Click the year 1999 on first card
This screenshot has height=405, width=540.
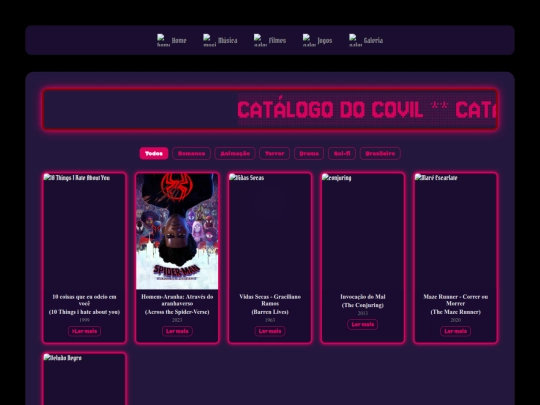point(84,320)
